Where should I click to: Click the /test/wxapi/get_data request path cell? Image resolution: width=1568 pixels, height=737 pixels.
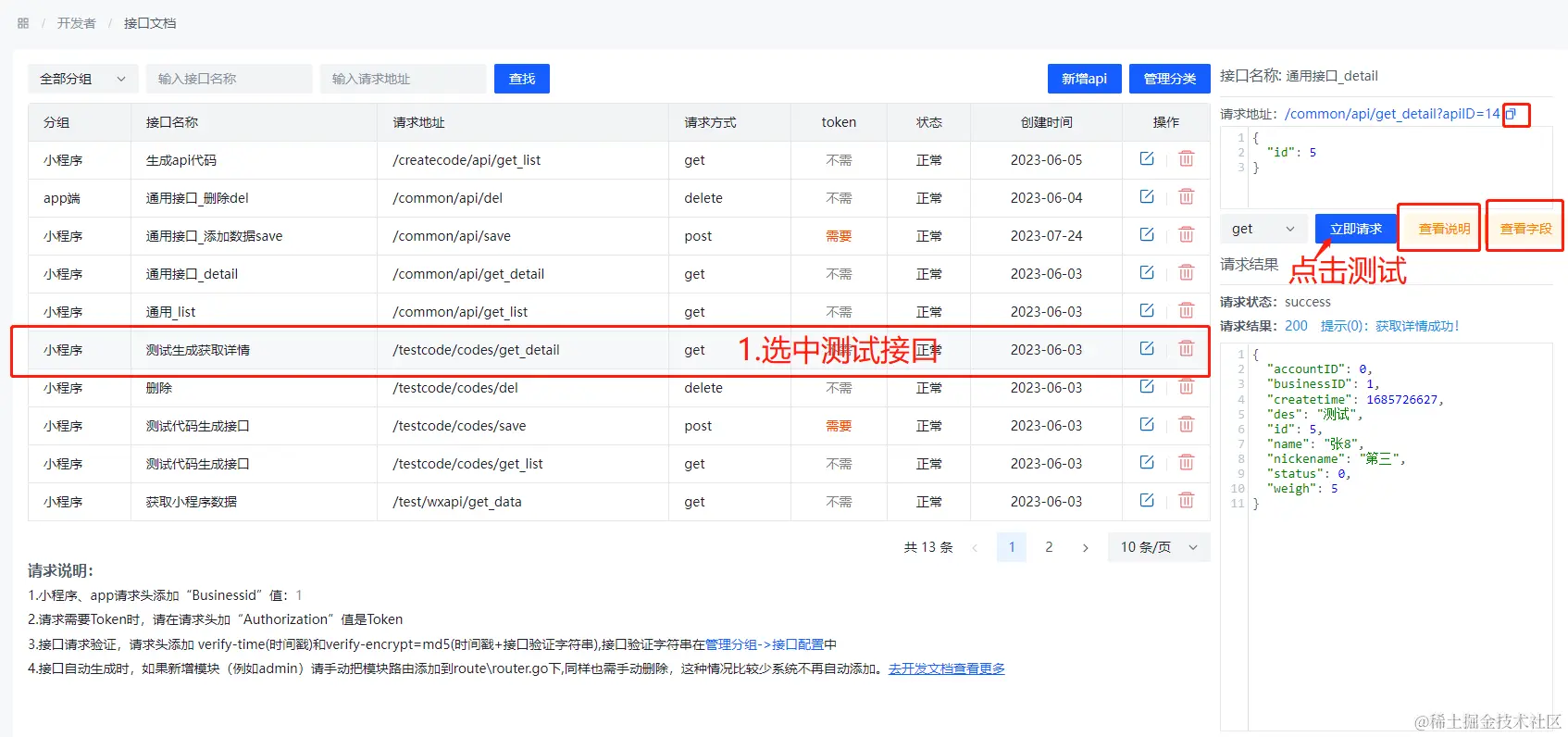point(523,502)
